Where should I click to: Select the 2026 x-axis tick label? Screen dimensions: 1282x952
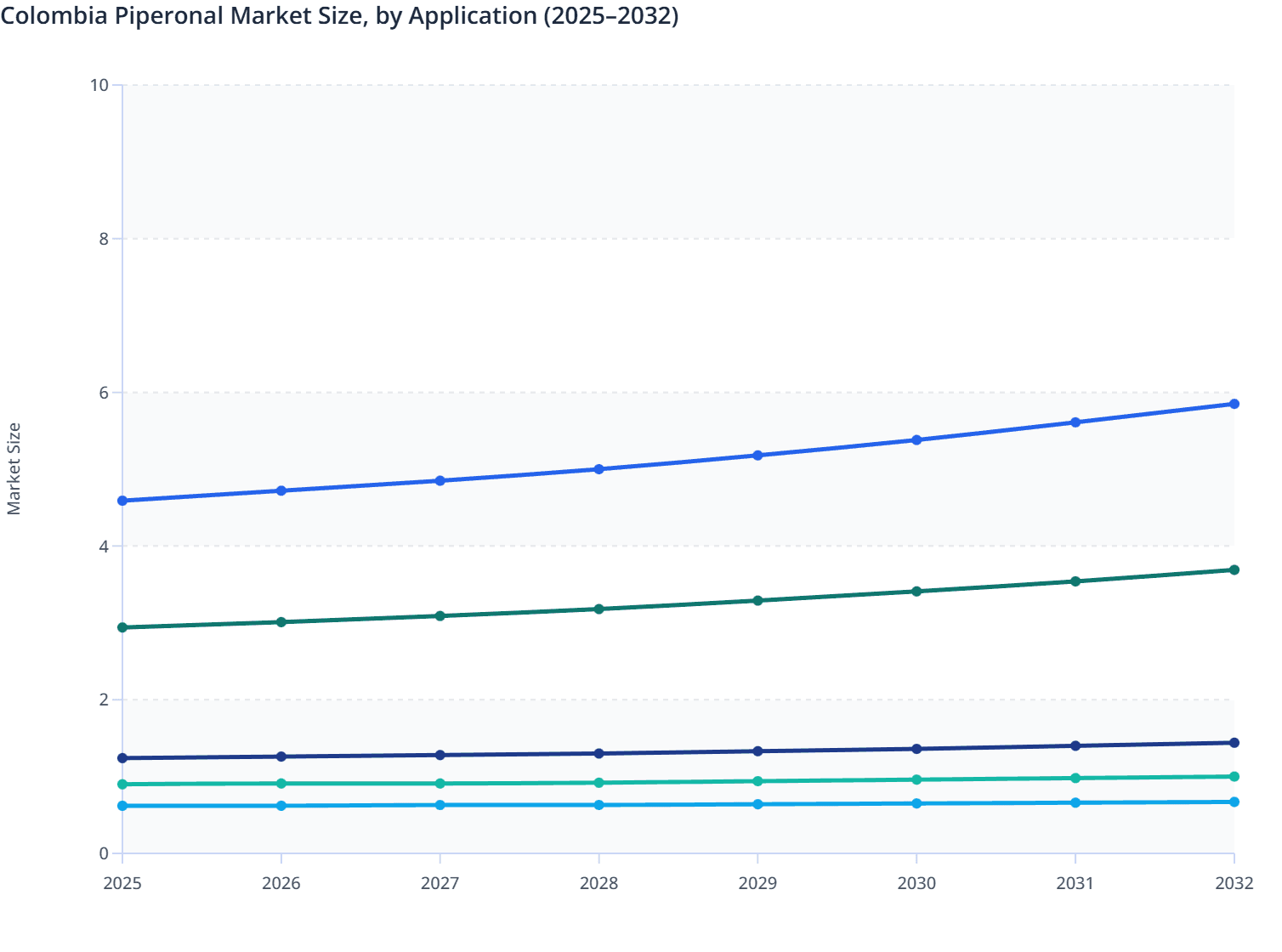coord(281,883)
